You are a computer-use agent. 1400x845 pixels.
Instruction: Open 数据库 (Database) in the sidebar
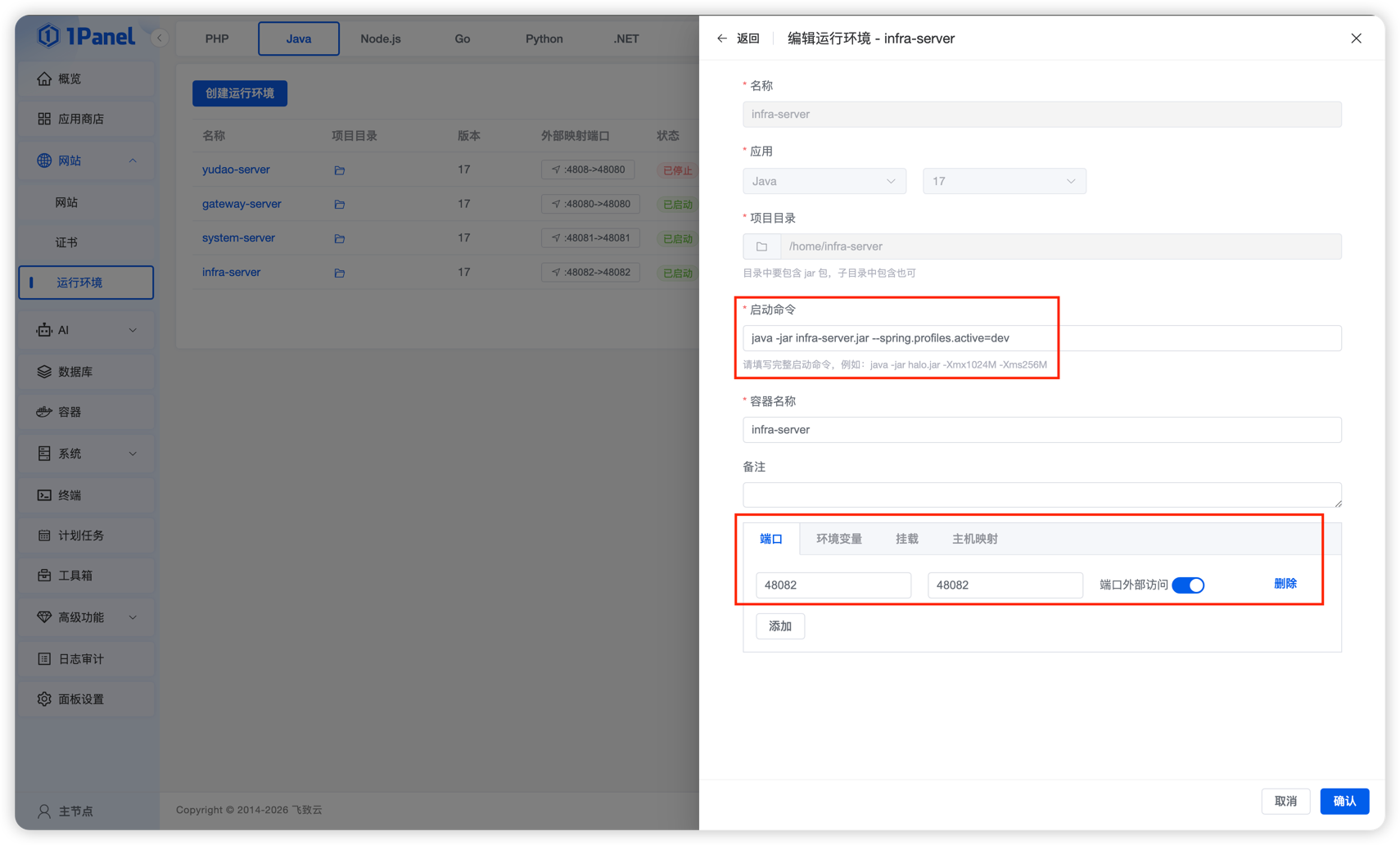coord(75,372)
